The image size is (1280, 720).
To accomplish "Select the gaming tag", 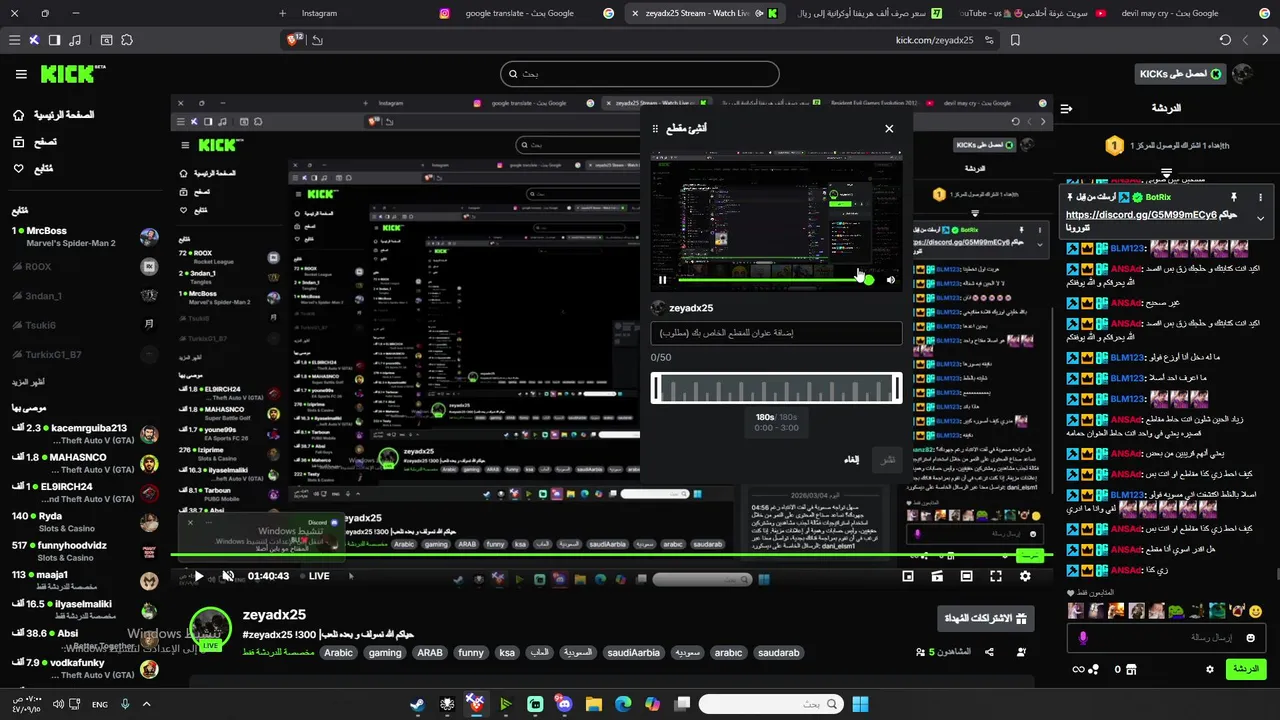I will click(x=385, y=653).
